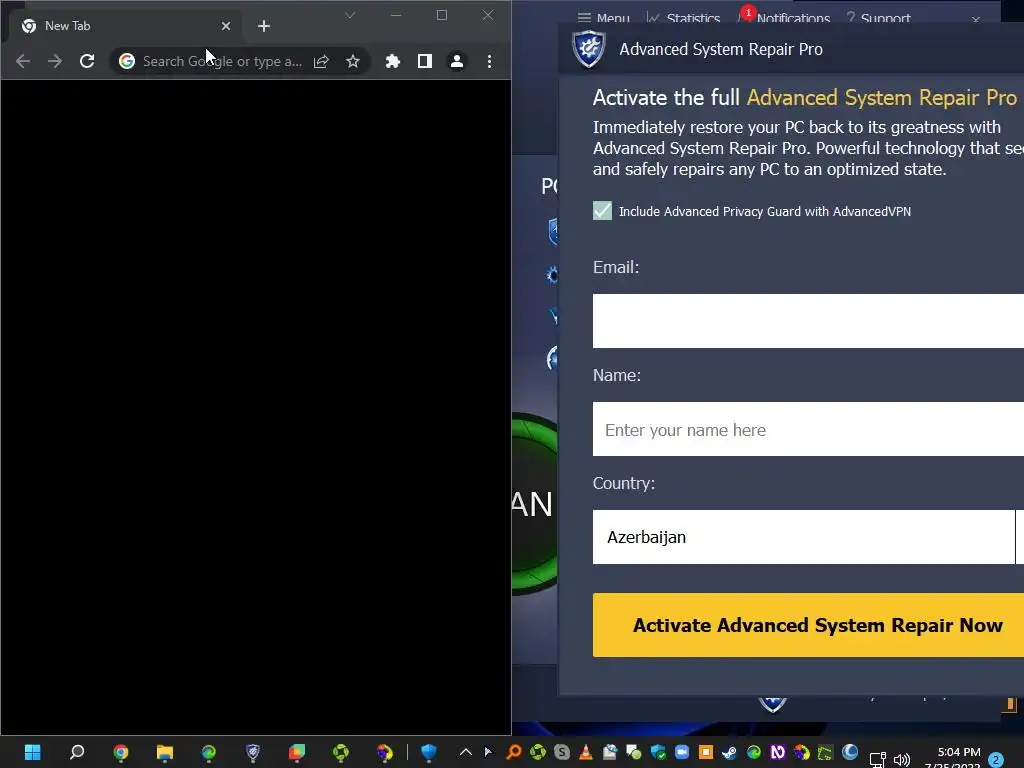Open Statistics in Advanced System Repair
The height and width of the screenshot is (768, 1024).
pyautogui.click(x=683, y=18)
